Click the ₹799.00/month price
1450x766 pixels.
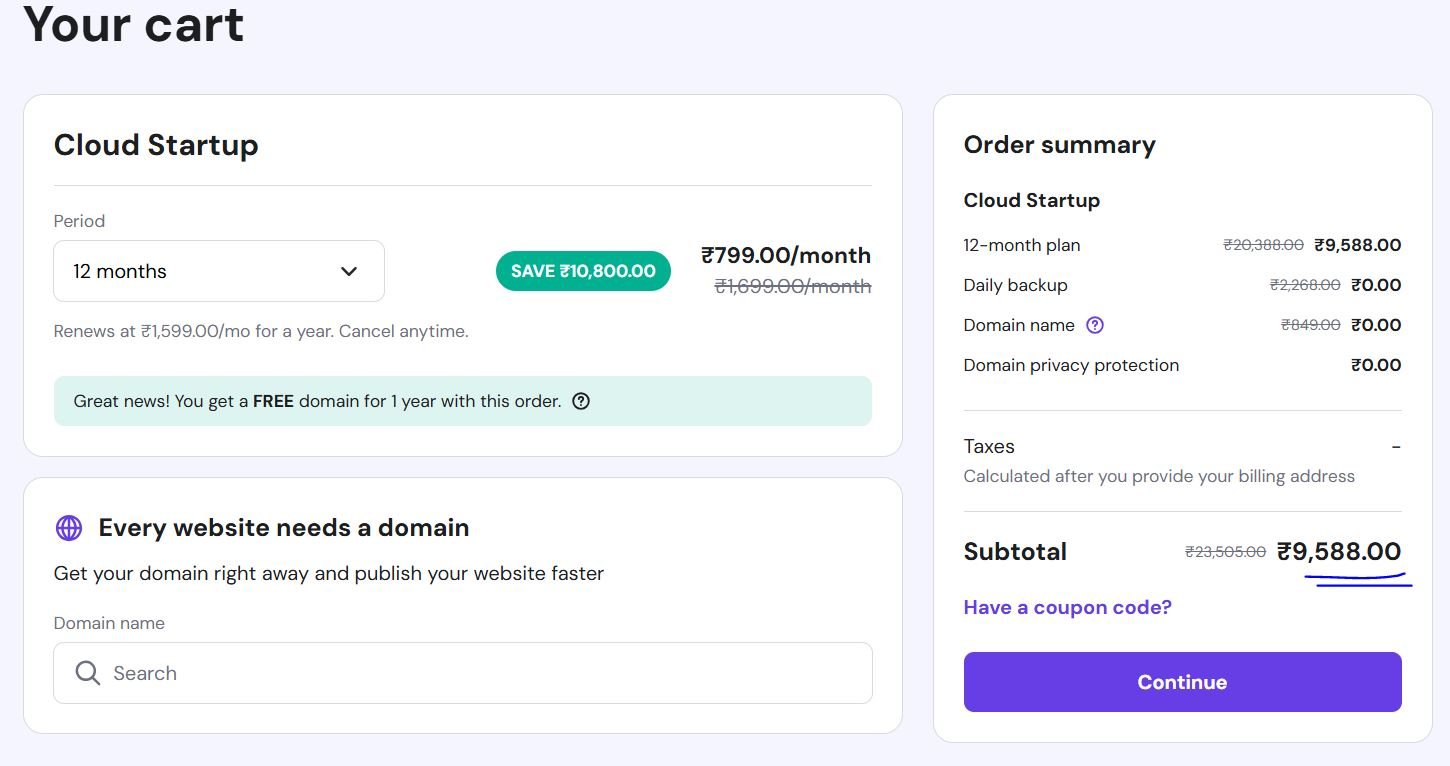[x=786, y=256]
